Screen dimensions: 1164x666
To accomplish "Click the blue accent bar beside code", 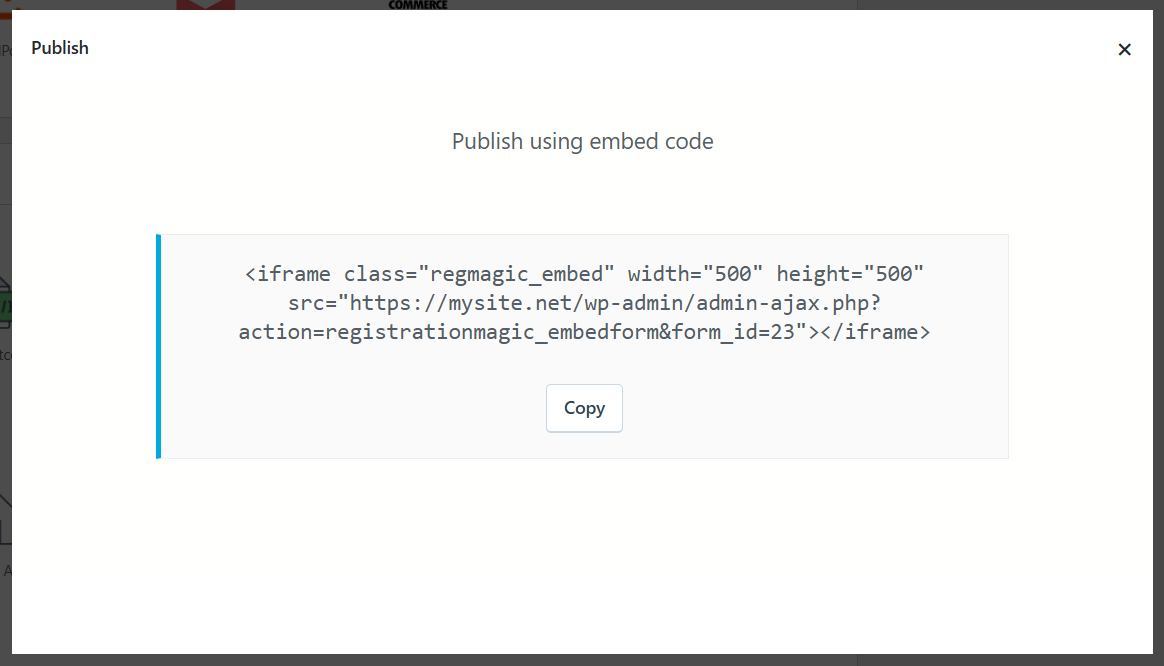I will click(x=158, y=346).
